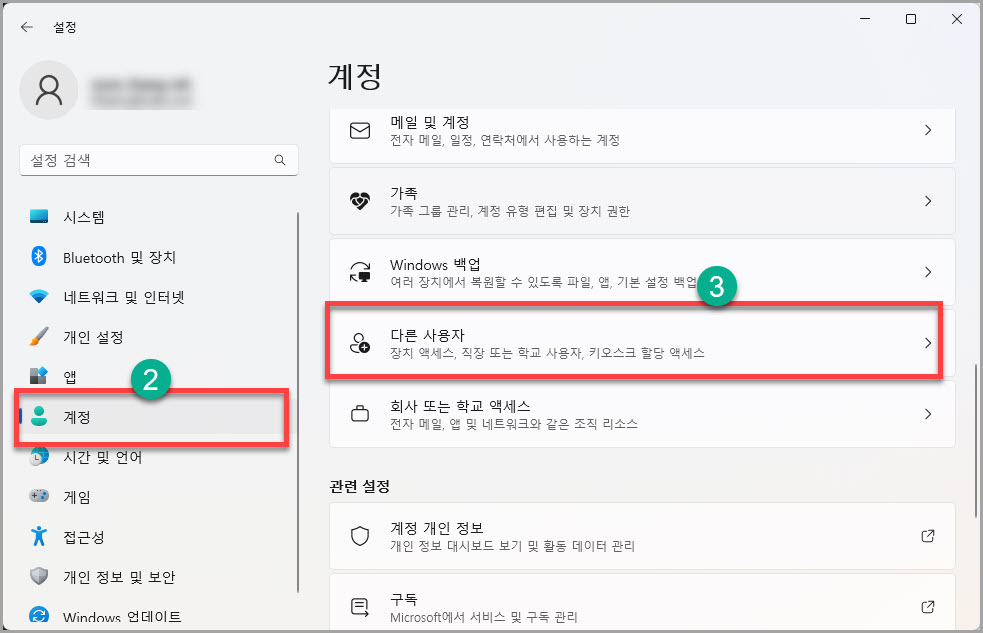Click the back arrow at top left
This screenshot has width=983, height=633.
point(26,27)
